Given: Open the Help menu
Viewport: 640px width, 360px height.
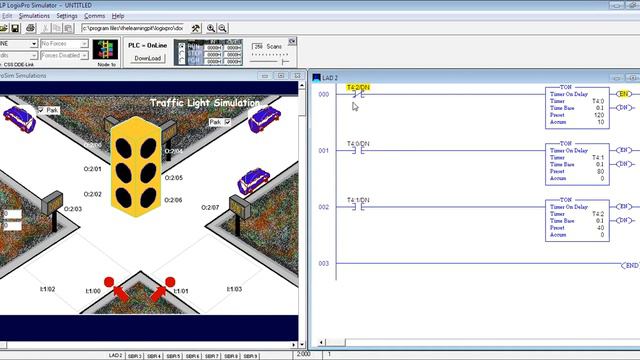Looking at the screenshot, I should 118,16.
